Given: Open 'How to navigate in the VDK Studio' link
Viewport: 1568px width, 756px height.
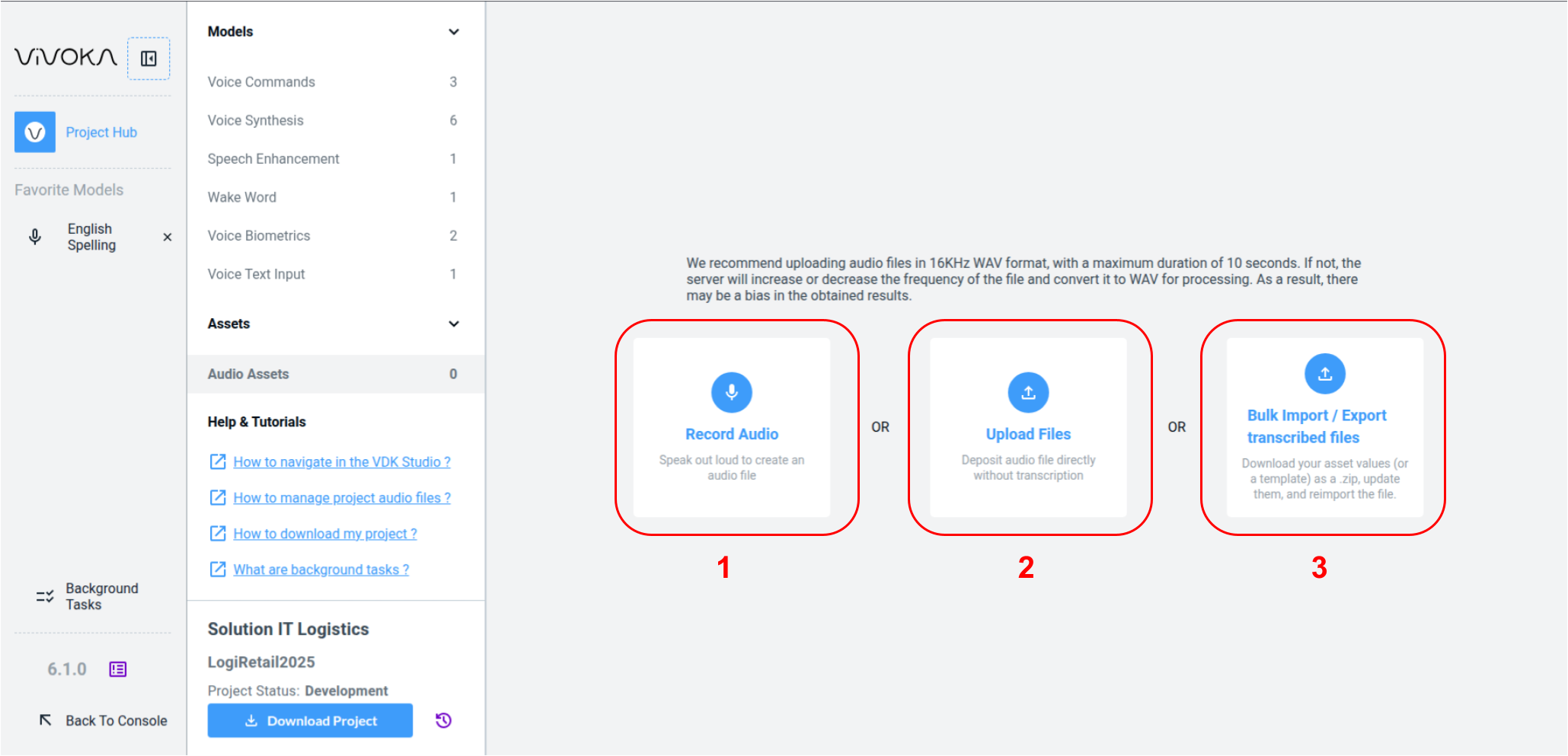Looking at the screenshot, I should click(x=341, y=462).
